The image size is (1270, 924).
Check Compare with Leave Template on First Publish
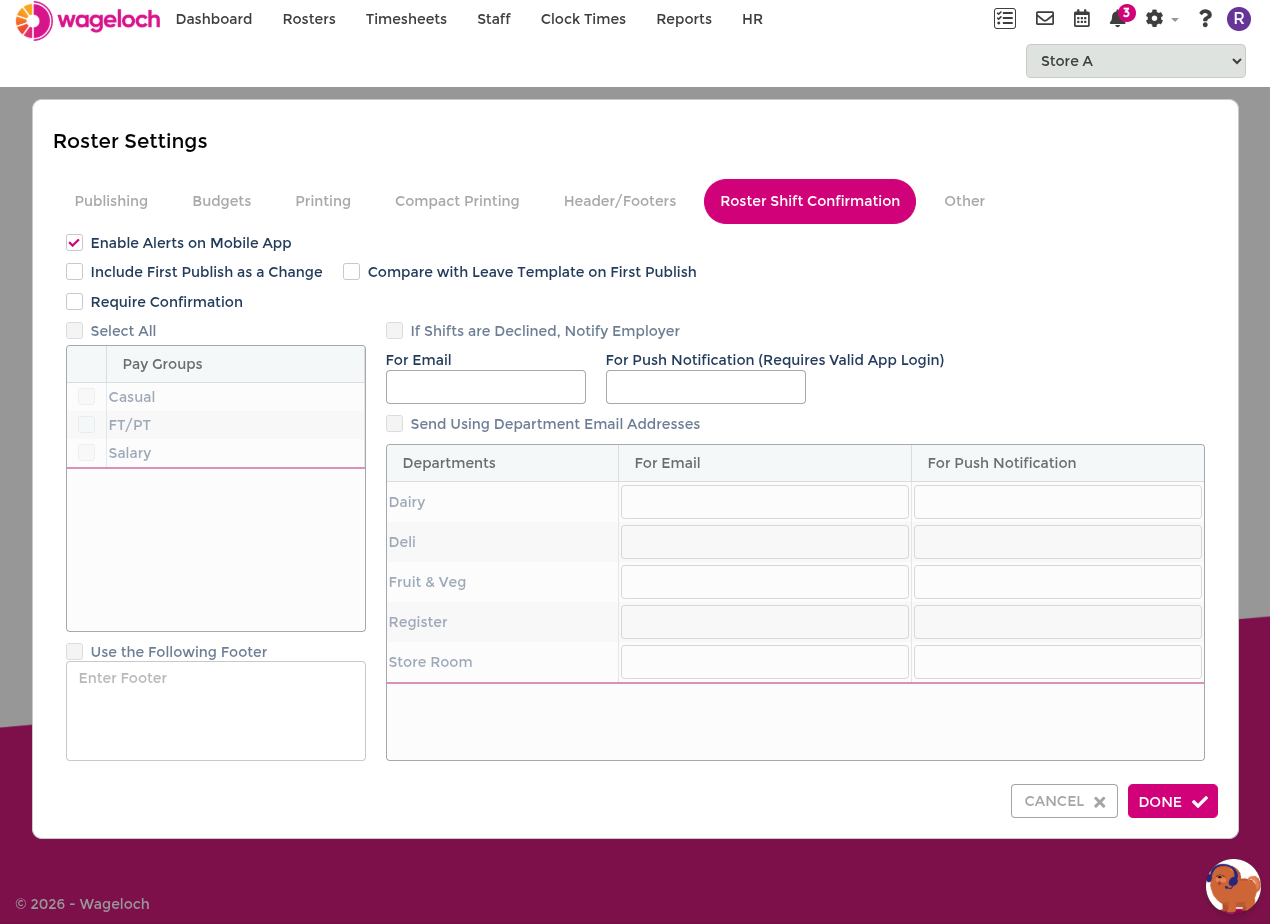(x=351, y=272)
